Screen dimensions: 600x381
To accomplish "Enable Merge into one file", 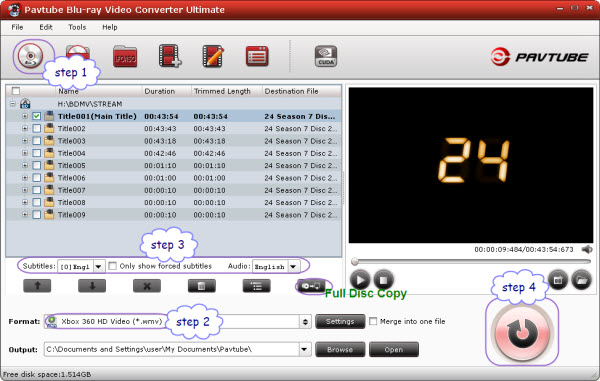I will pyautogui.click(x=373, y=321).
